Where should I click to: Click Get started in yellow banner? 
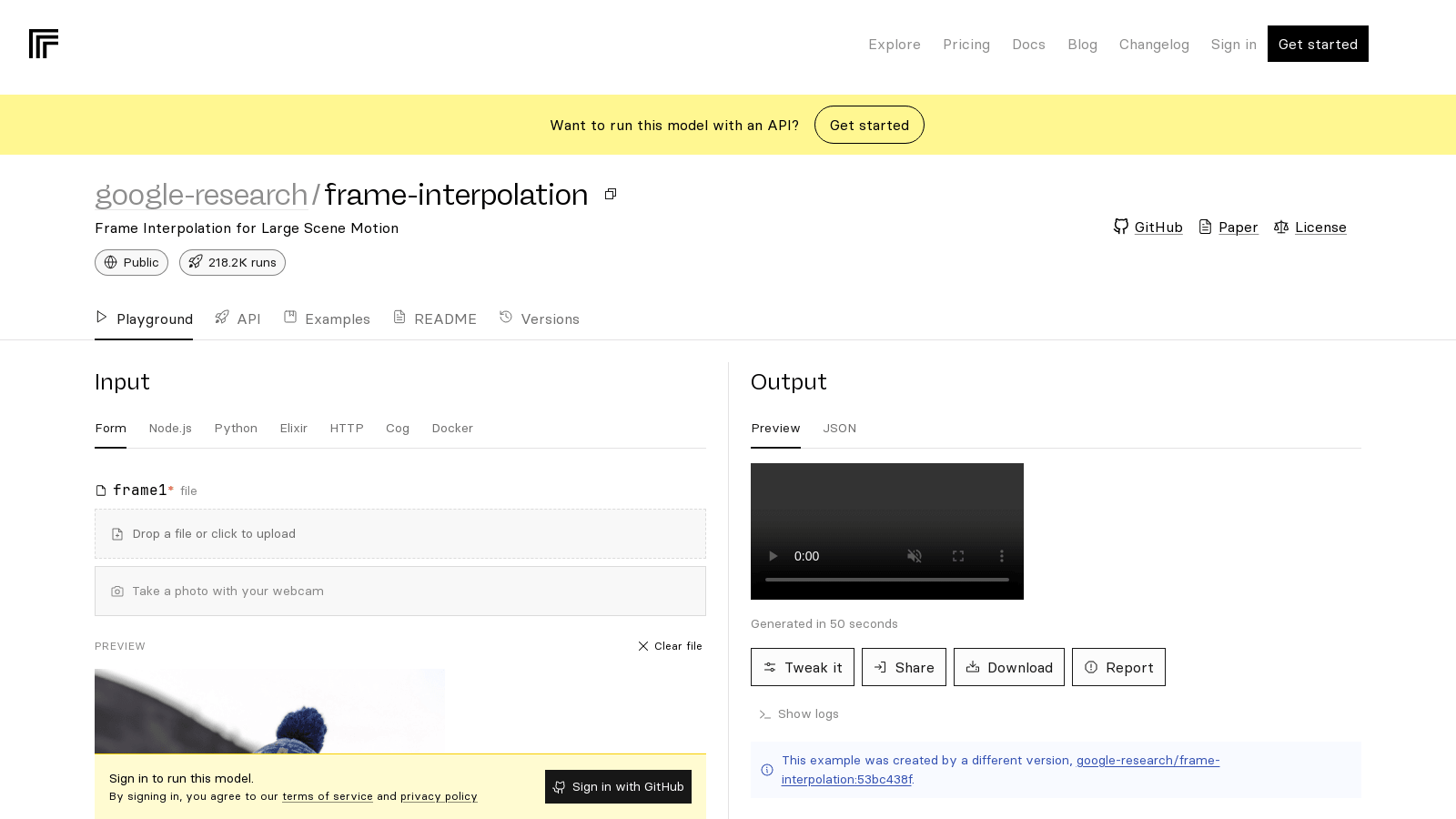tap(869, 125)
